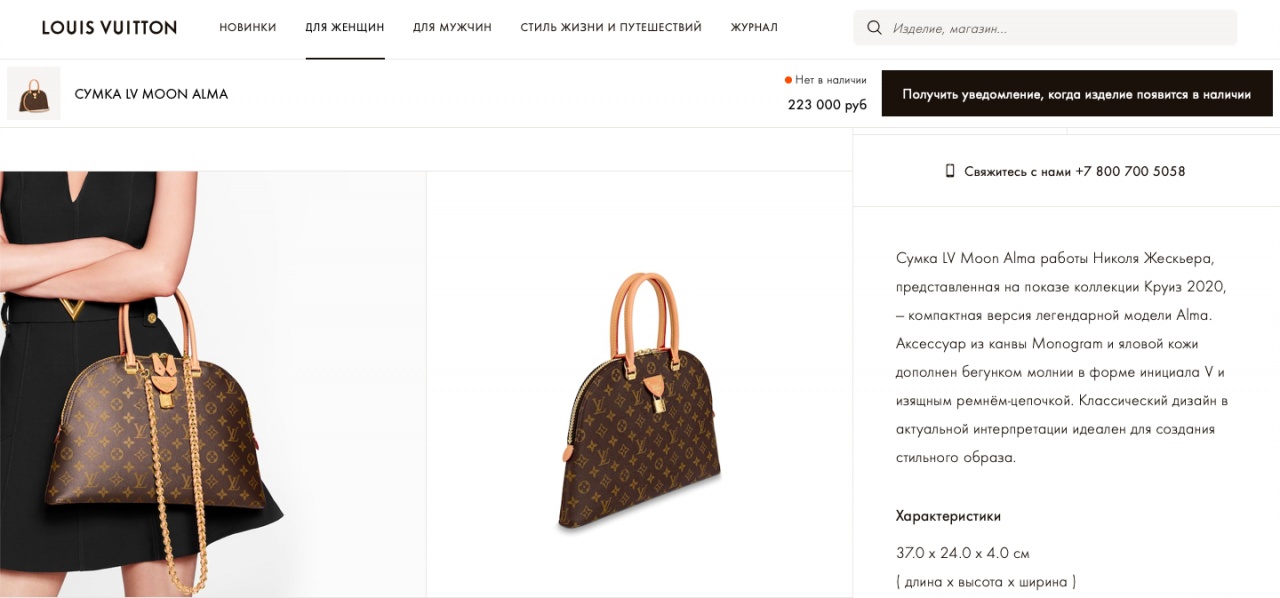
Task: Click the phone icon beside contact text
Action: point(950,171)
